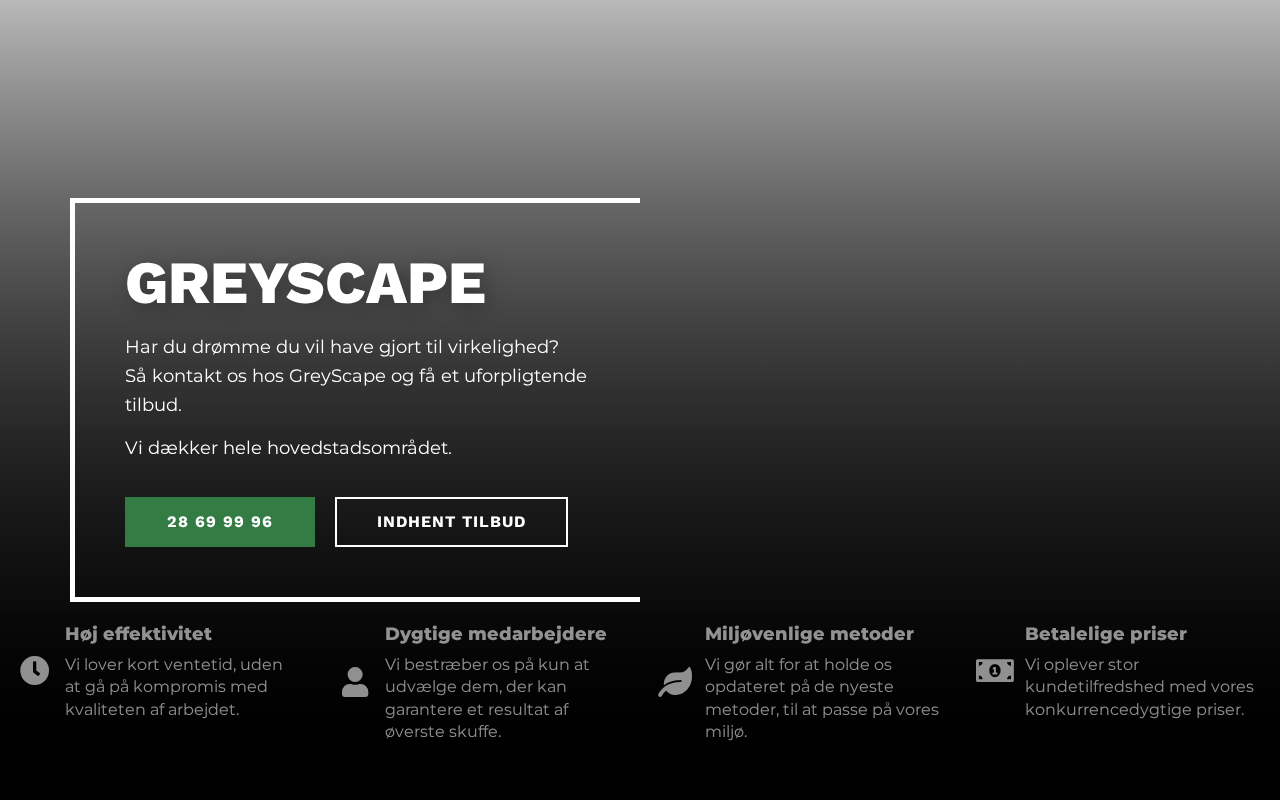Open the Indhent Tilbud outlined button
Viewport: 1280px width, 800px height.
tap(451, 522)
